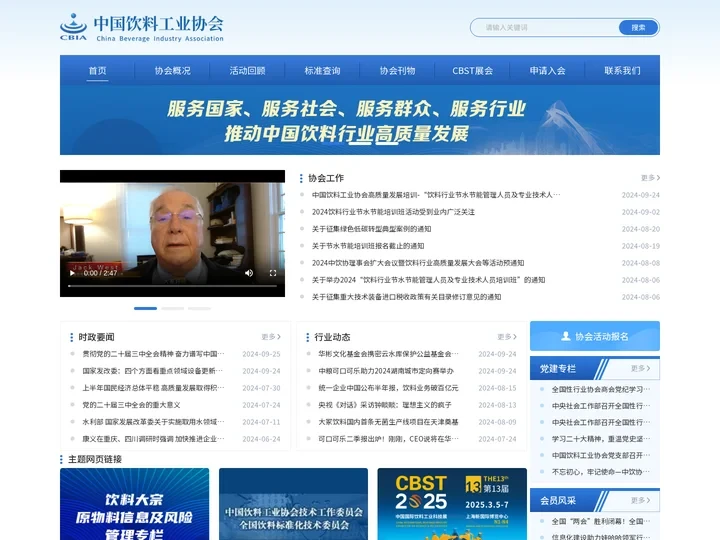Open the 联系我们 menu item

click(622, 71)
